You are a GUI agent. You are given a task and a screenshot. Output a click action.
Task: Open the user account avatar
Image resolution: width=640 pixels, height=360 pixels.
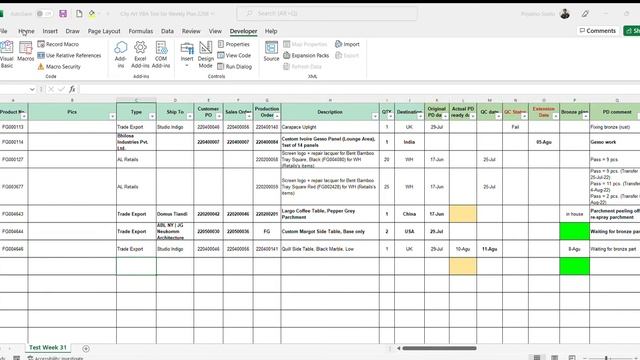coord(565,14)
